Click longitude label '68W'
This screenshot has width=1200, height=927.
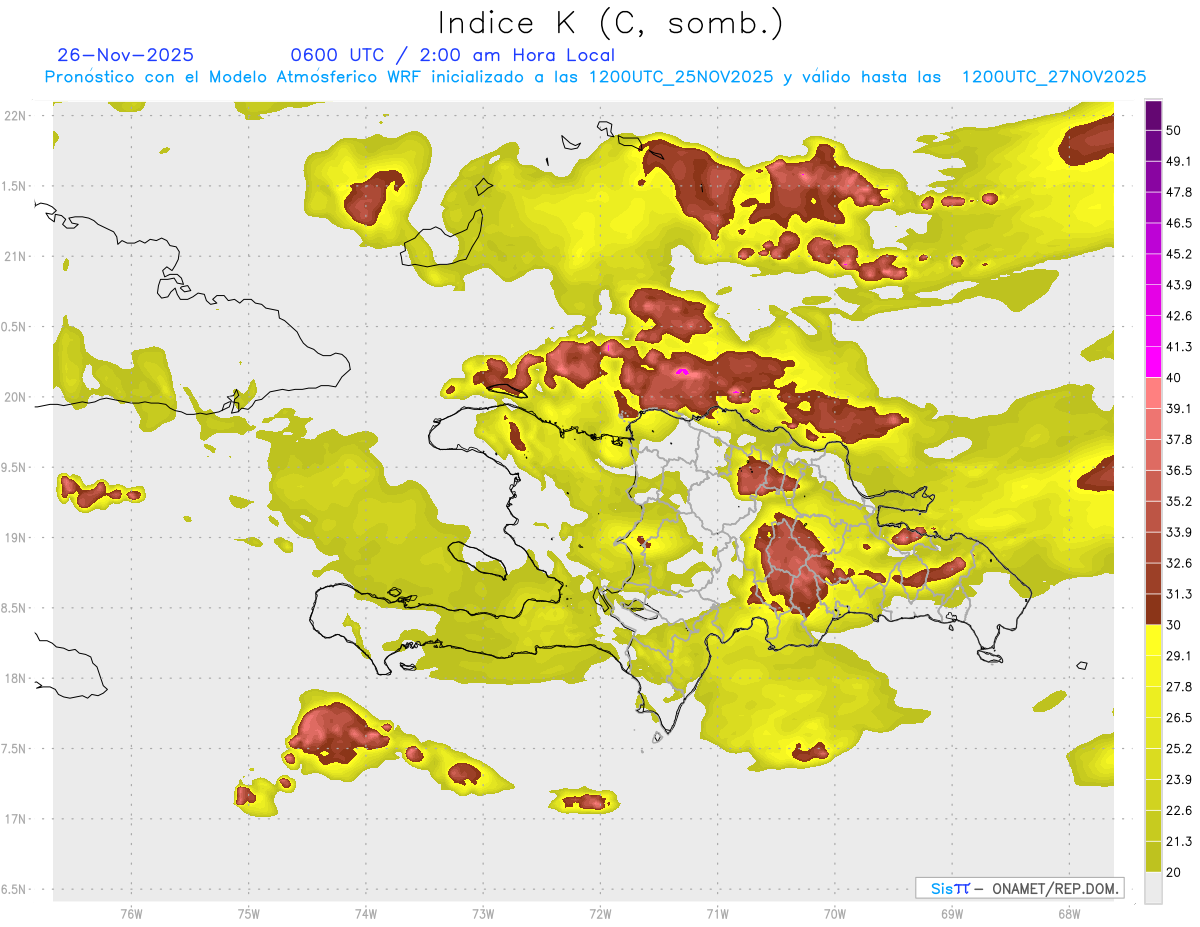[x=1068, y=913]
